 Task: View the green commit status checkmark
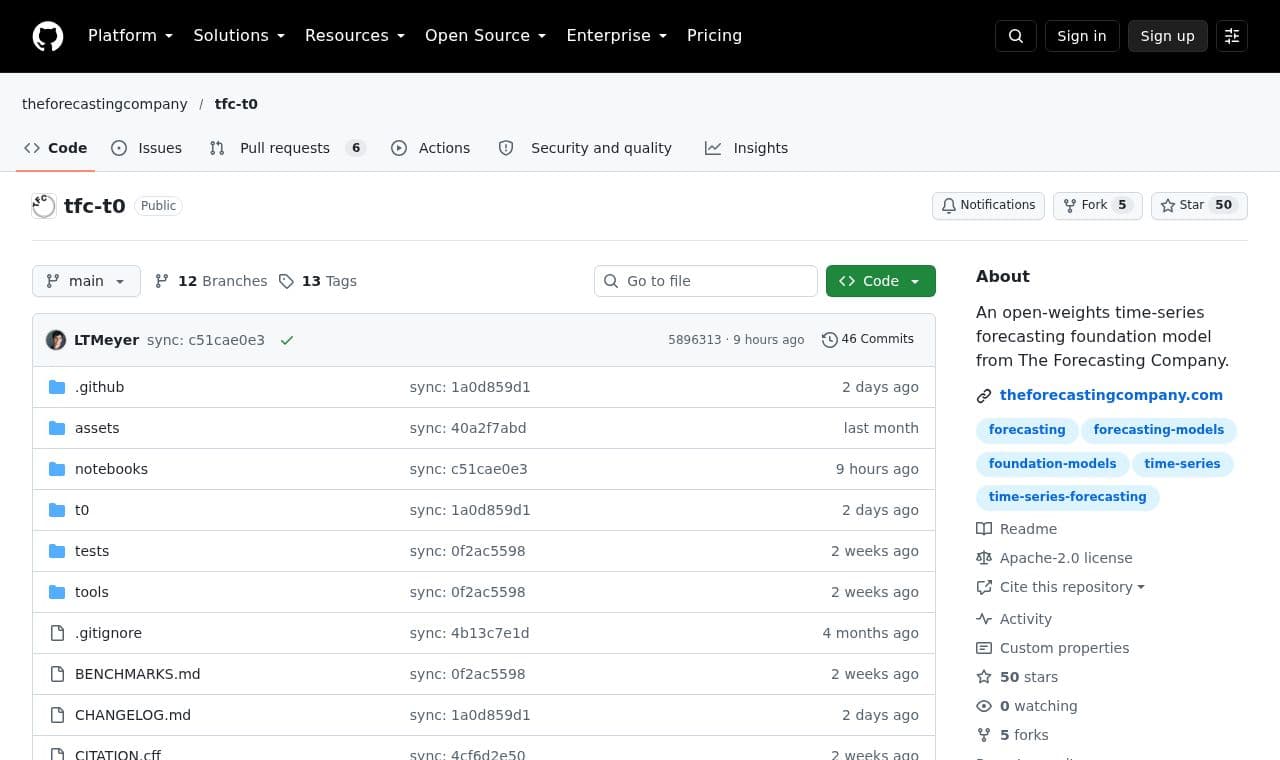[x=287, y=340]
